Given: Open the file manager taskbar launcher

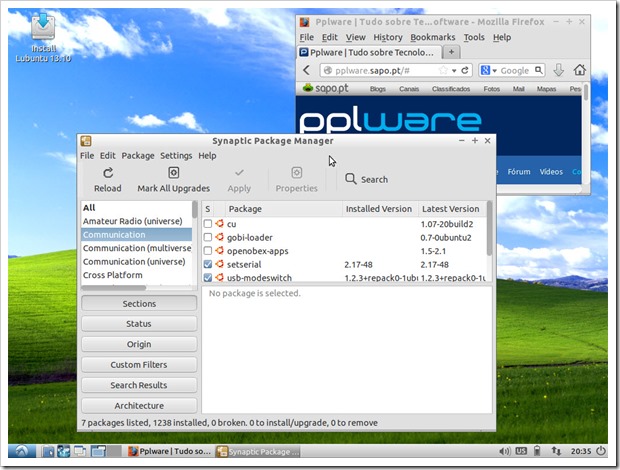Looking at the screenshot, I should [48, 451].
